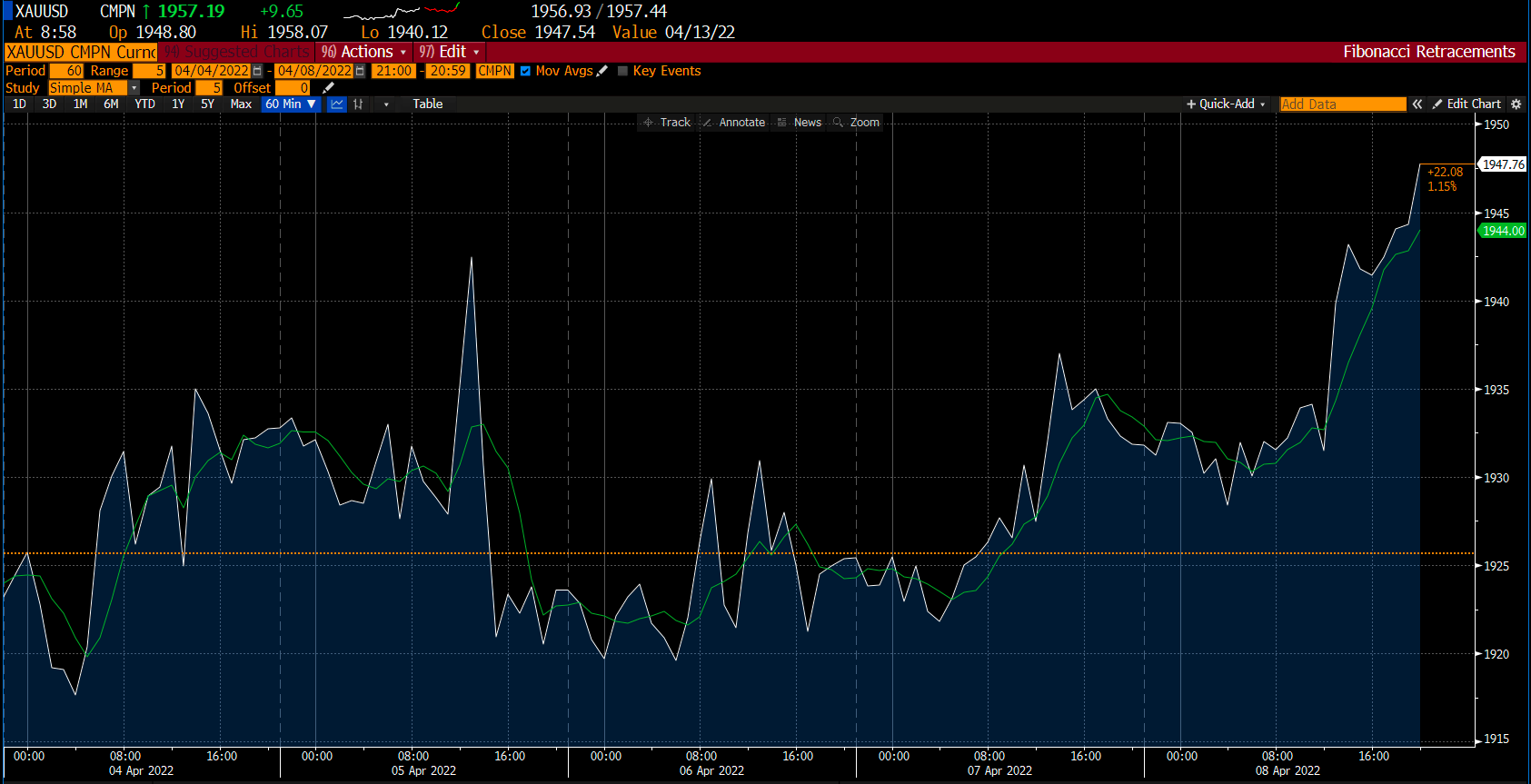This screenshot has height=784, width=1531.
Task: Select the YTD time range tab
Action: coord(144,104)
